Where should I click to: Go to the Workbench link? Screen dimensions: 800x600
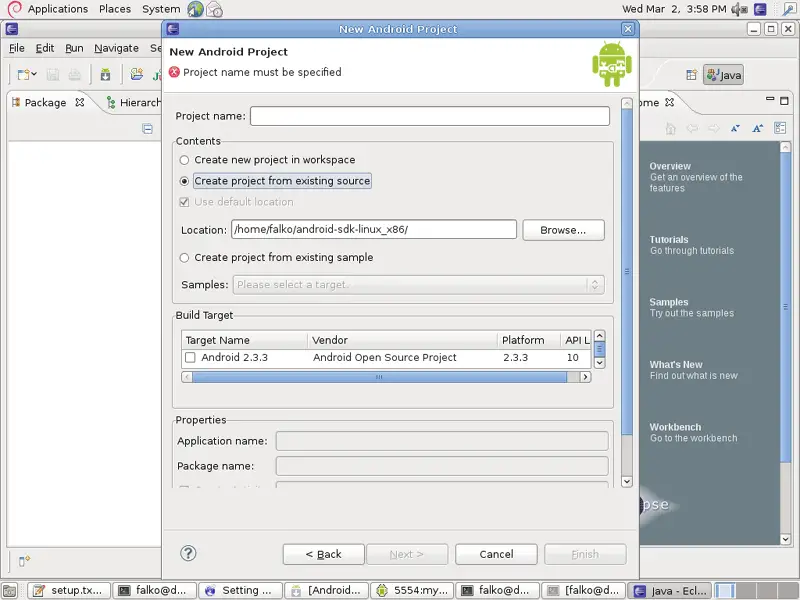(675, 427)
